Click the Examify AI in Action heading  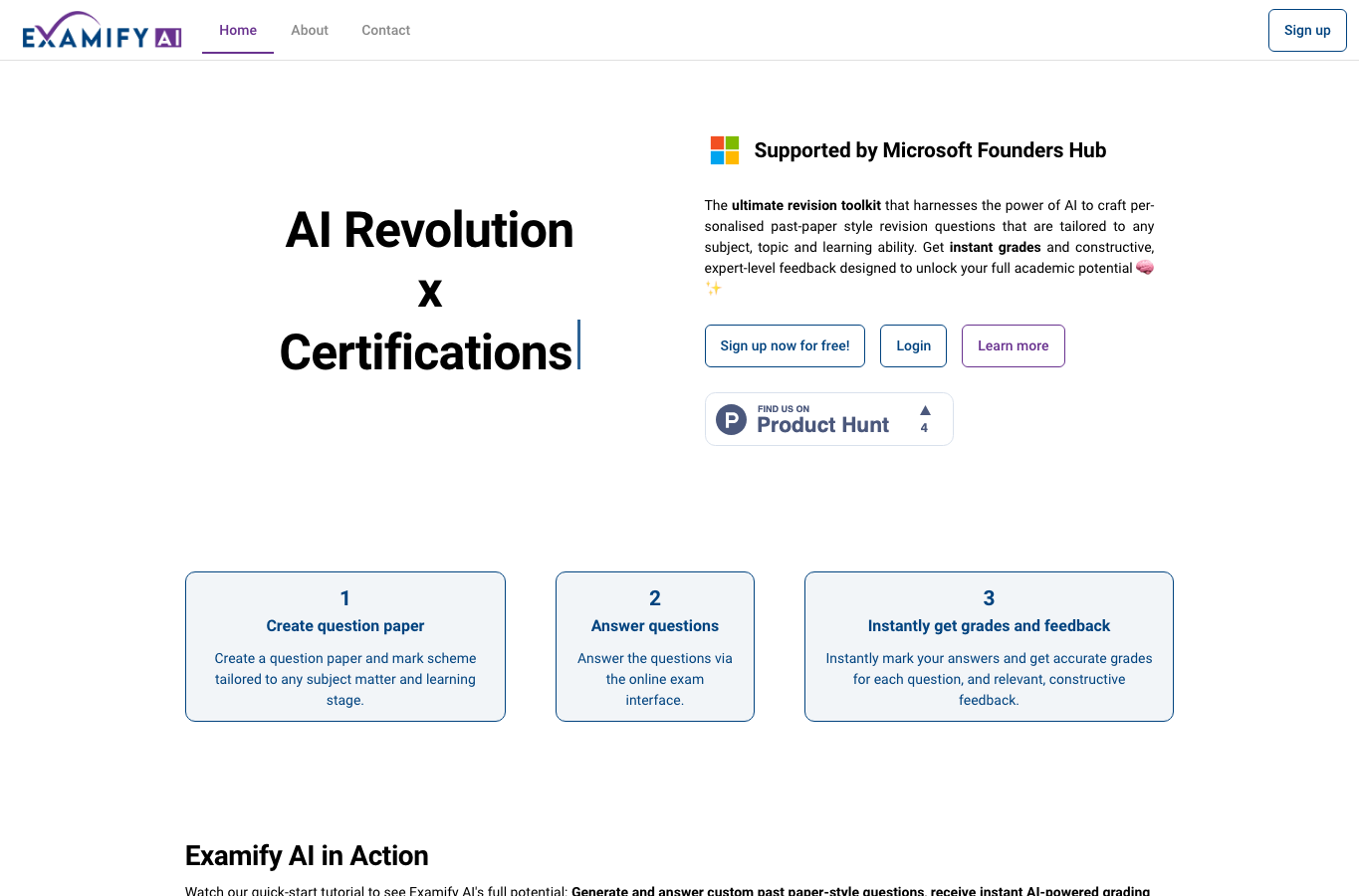[x=307, y=855]
